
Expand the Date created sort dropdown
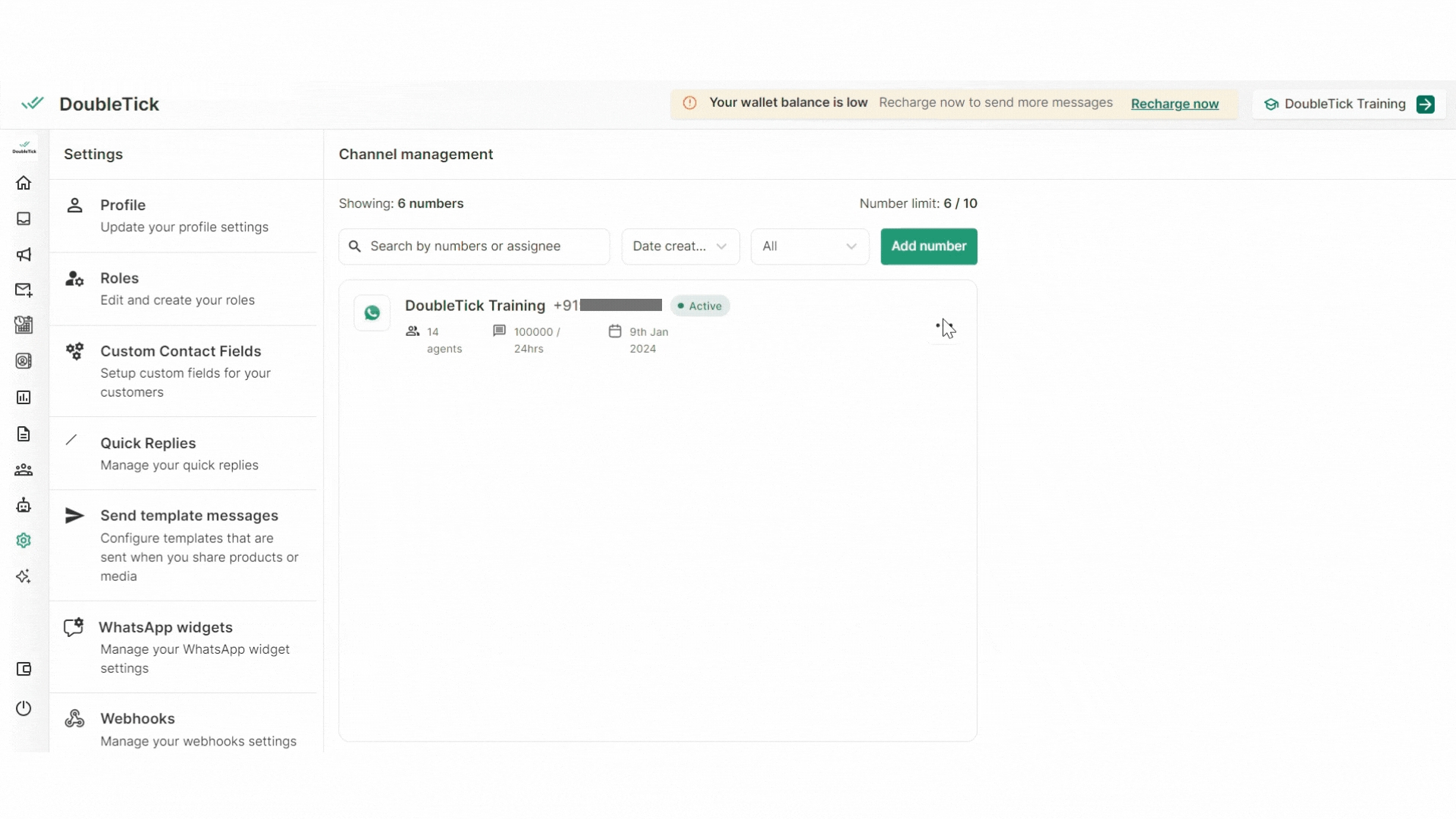680,246
